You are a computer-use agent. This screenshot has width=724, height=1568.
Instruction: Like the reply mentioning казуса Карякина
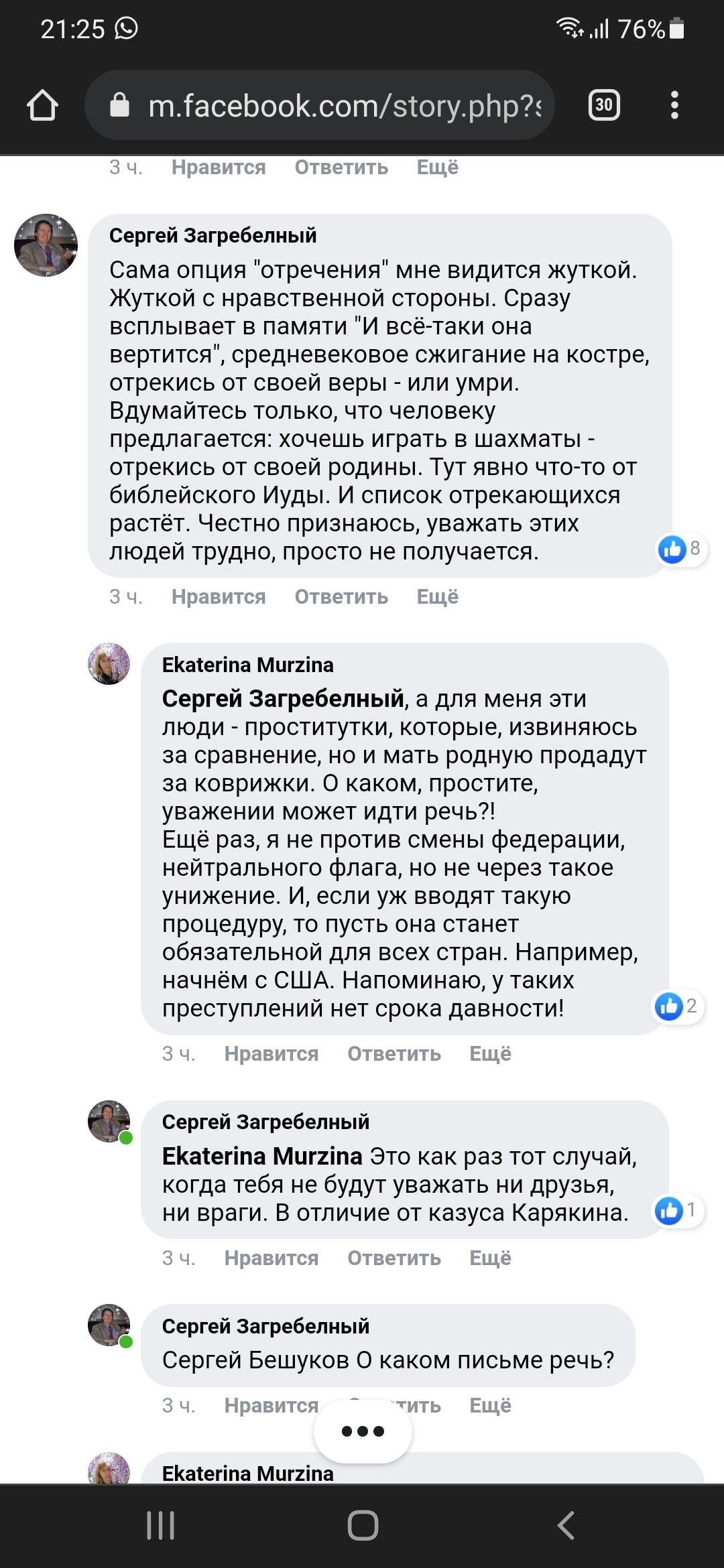click(271, 1258)
